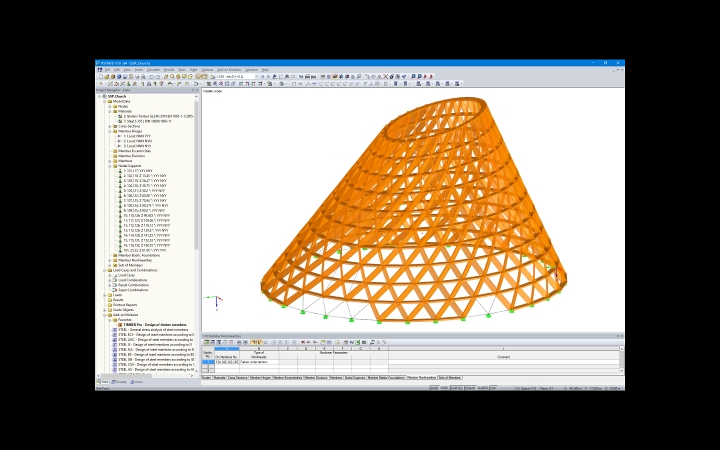Open the File menu
The image size is (720, 450).
click(x=107, y=70)
